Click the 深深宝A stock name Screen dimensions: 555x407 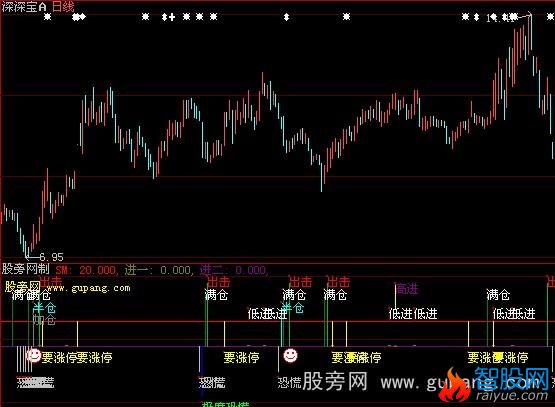24,7
